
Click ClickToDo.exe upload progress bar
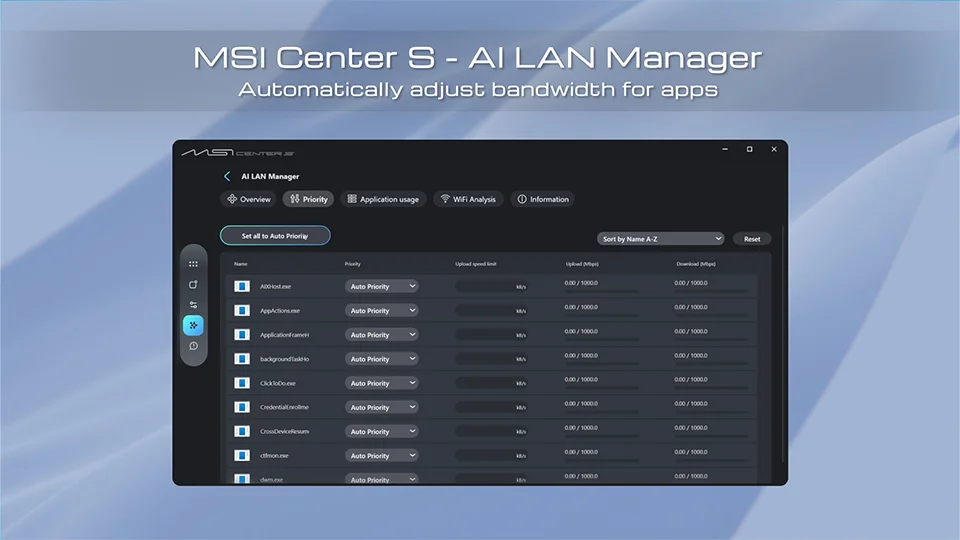coord(601,388)
